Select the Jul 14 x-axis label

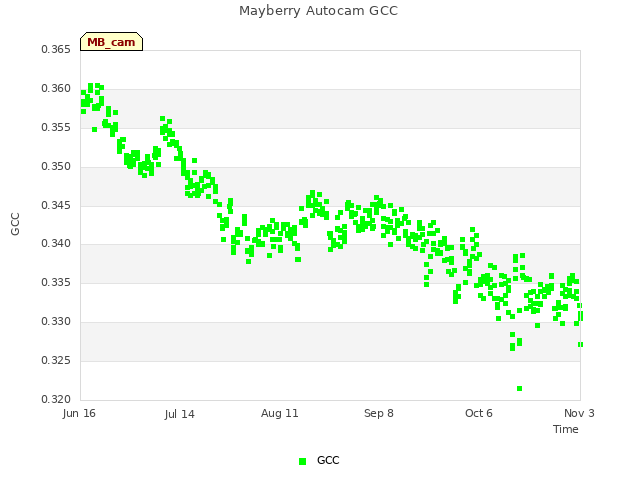tap(180, 414)
